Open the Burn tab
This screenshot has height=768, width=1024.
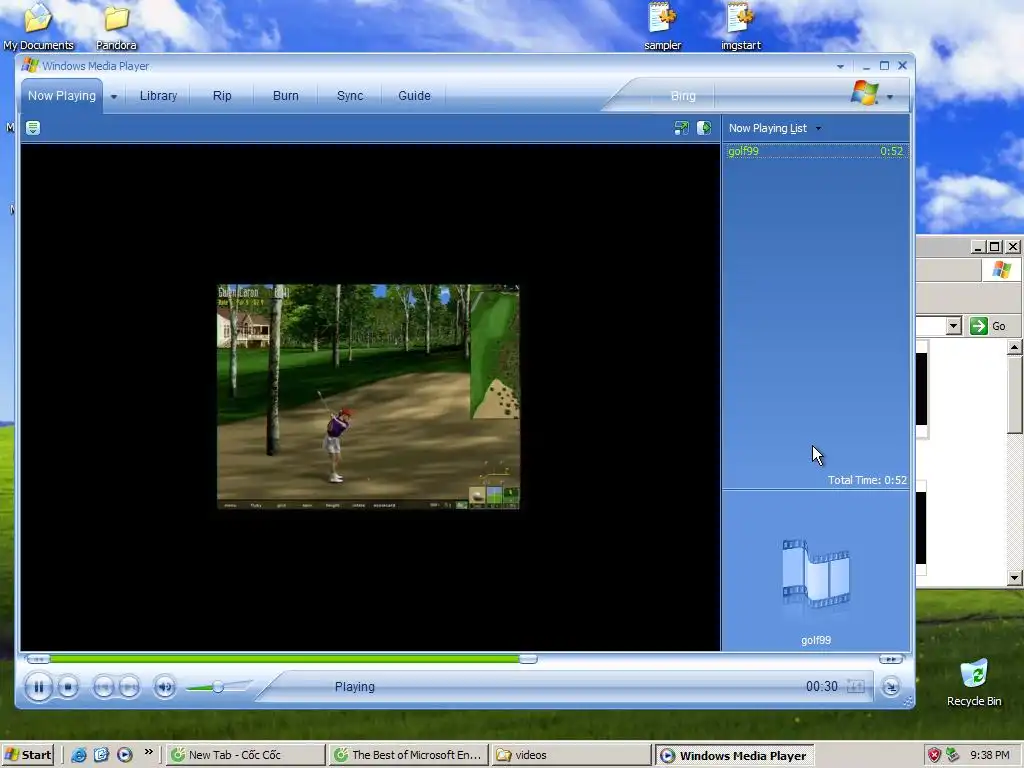285,95
